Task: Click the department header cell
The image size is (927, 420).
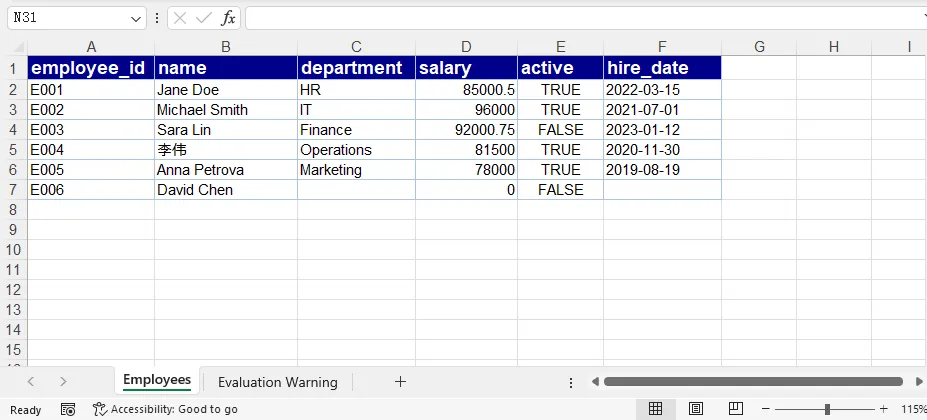Action: [x=356, y=68]
